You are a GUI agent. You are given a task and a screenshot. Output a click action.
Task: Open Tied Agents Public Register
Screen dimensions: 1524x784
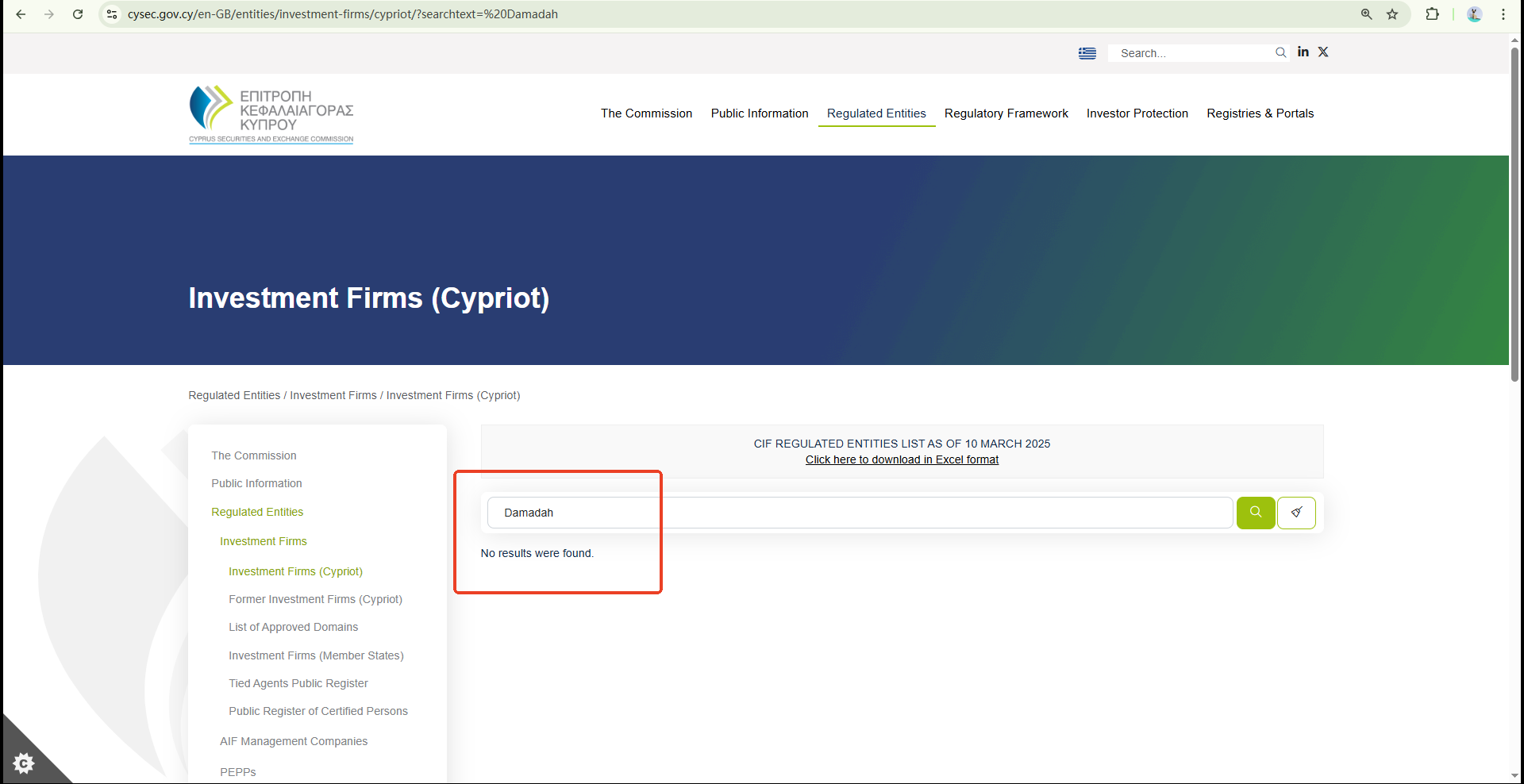[298, 683]
